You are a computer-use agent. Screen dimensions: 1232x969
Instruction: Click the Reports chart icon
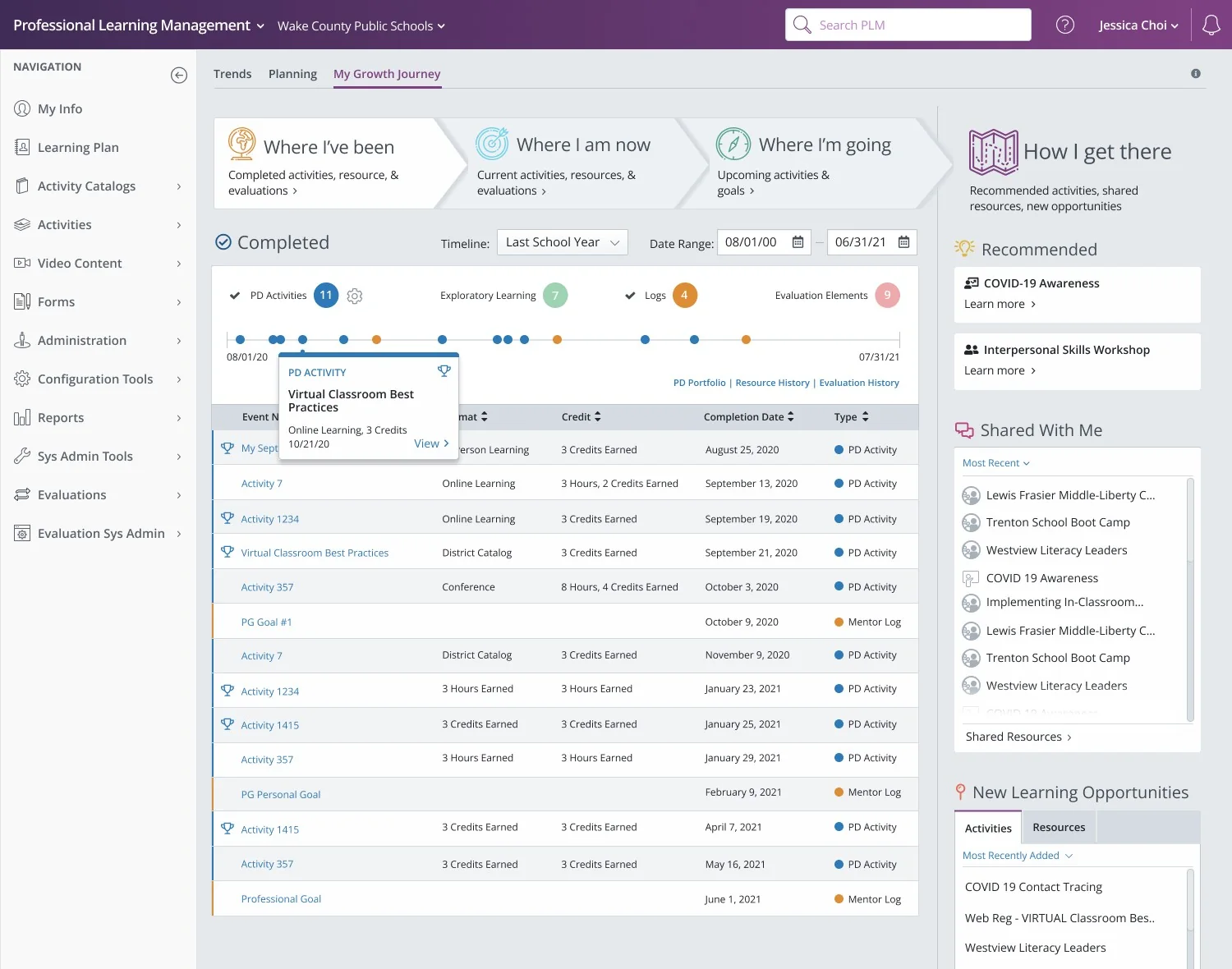click(22, 417)
